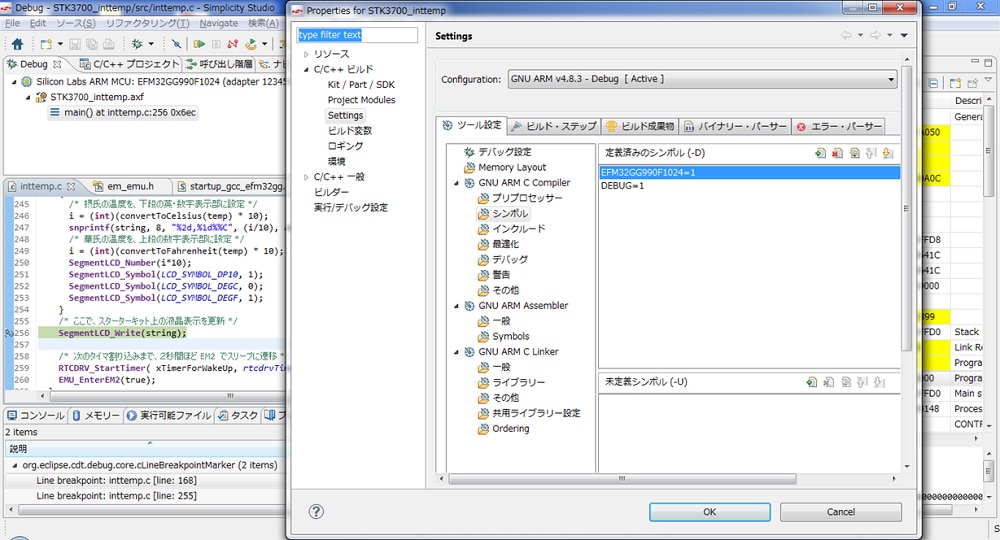The image size is (1000, 540).
Task: Select Ordering under C Linker
Action: point(510,429)
